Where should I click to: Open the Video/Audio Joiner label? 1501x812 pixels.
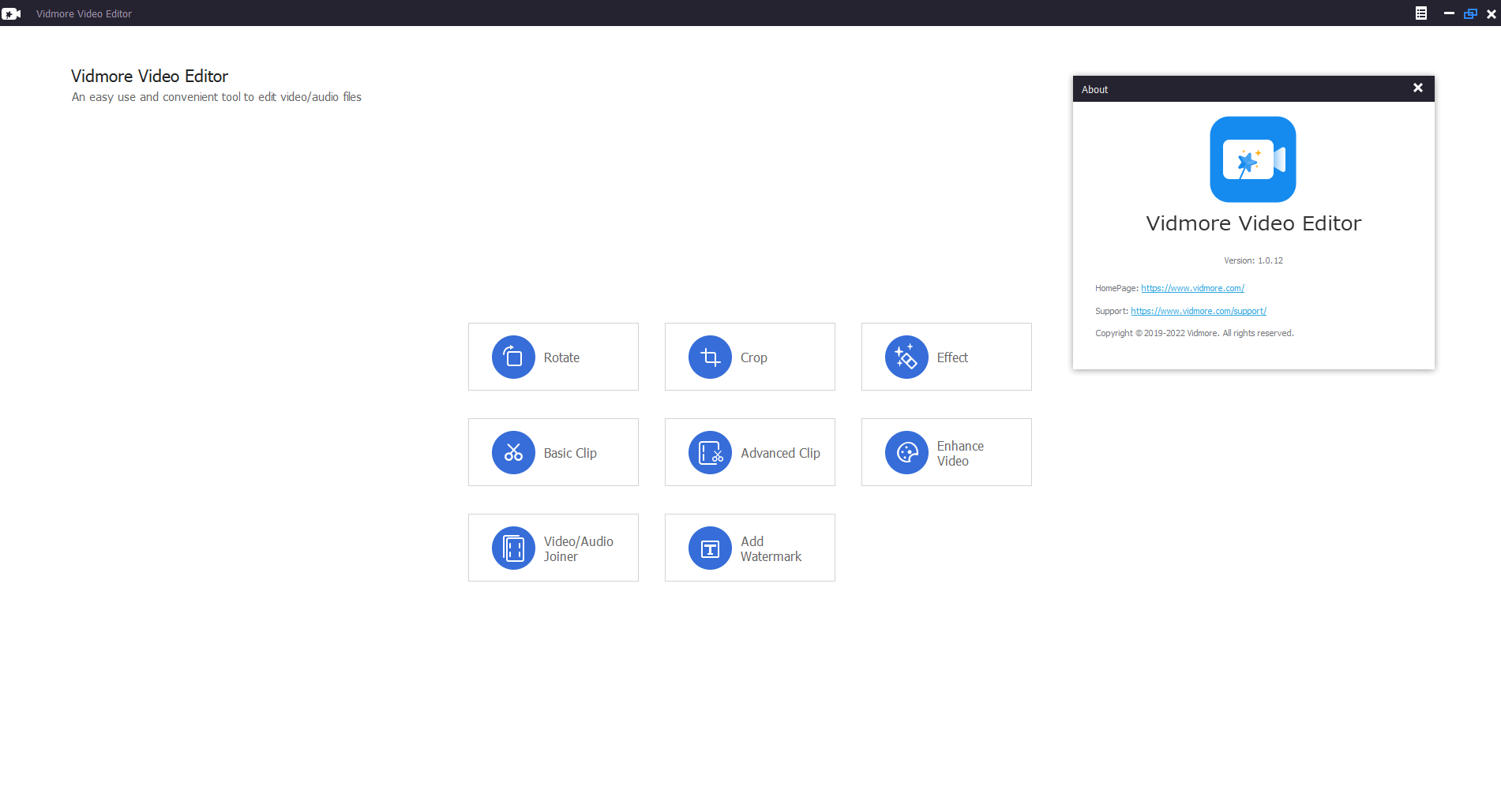[x=579, y=548]
